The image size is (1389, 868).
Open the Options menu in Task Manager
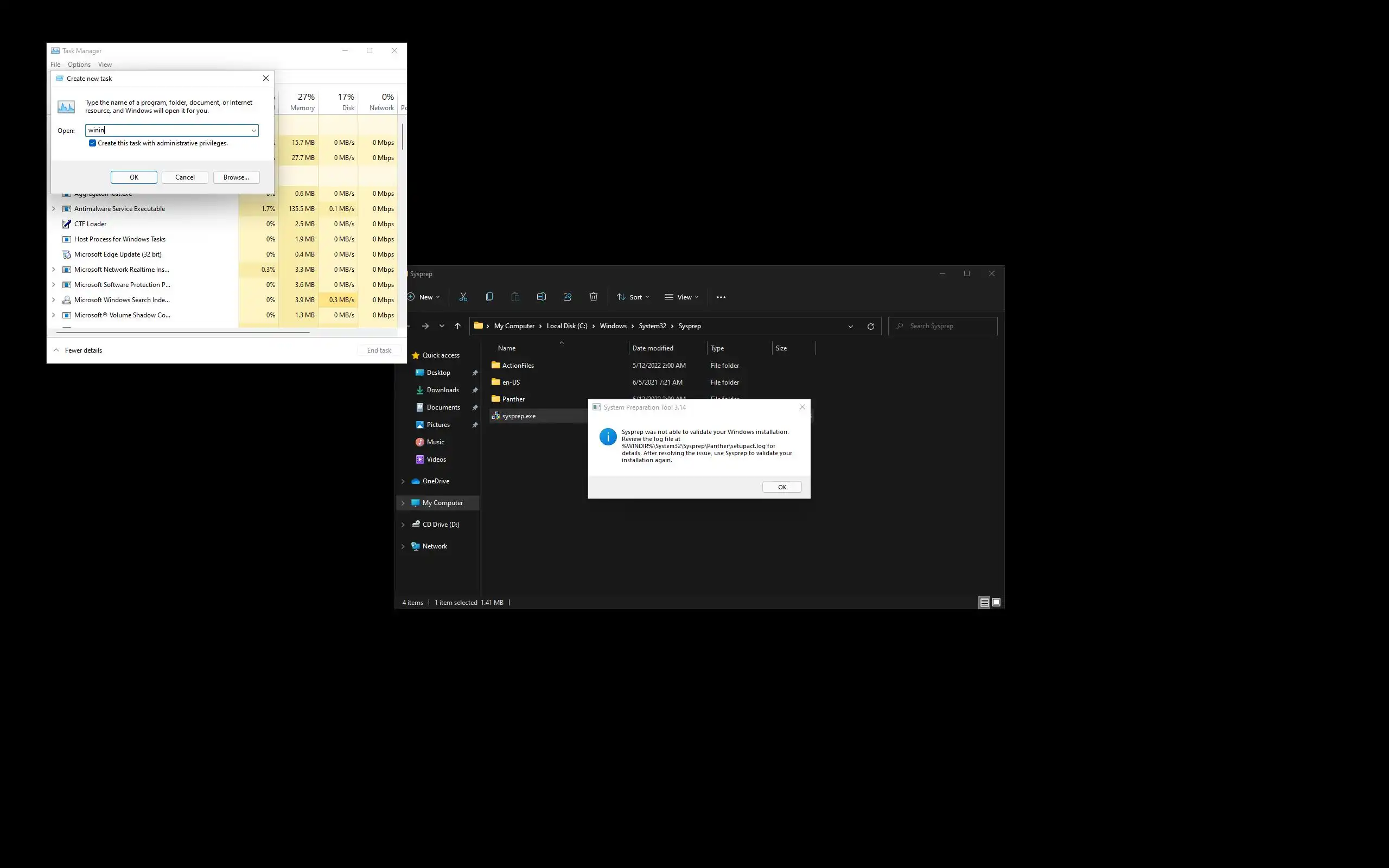click(x=79, y=65)
